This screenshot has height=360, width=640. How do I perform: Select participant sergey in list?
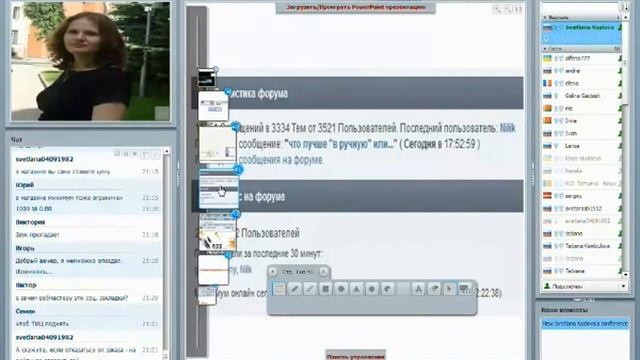tap(582, 196)
